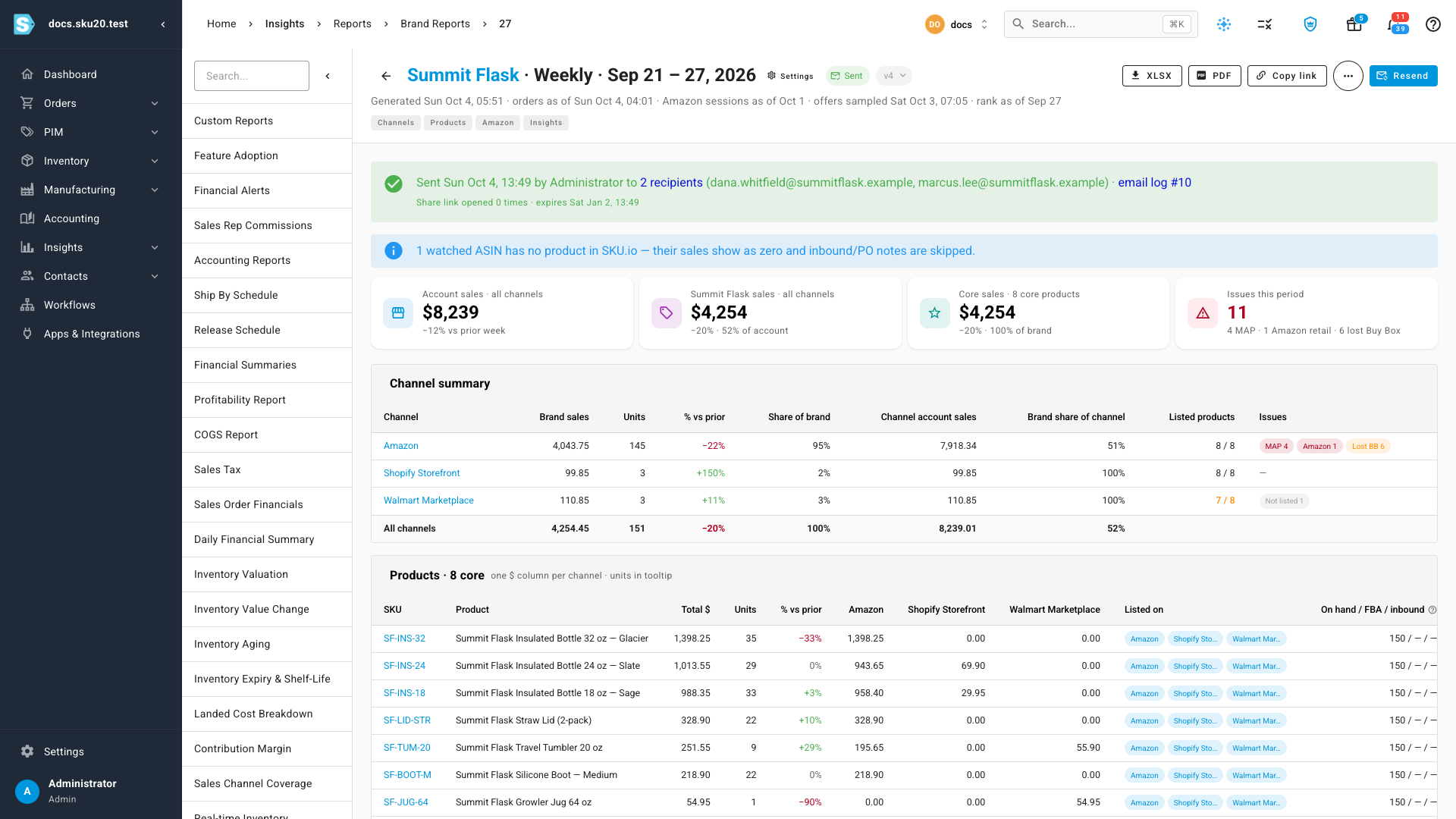1456x819 pixels.
Task: Click the Lost BB 6 badge
Action: [1368, 447]
